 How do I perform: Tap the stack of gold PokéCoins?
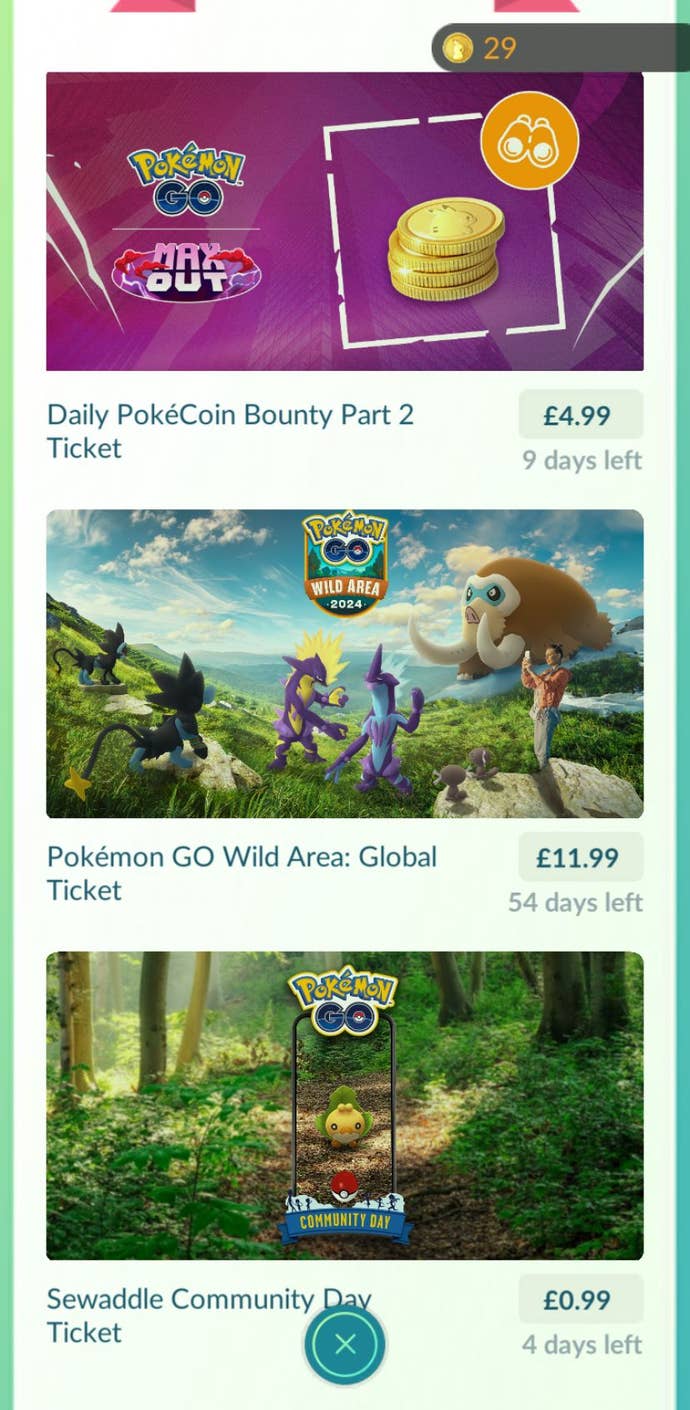pos(446,249)
